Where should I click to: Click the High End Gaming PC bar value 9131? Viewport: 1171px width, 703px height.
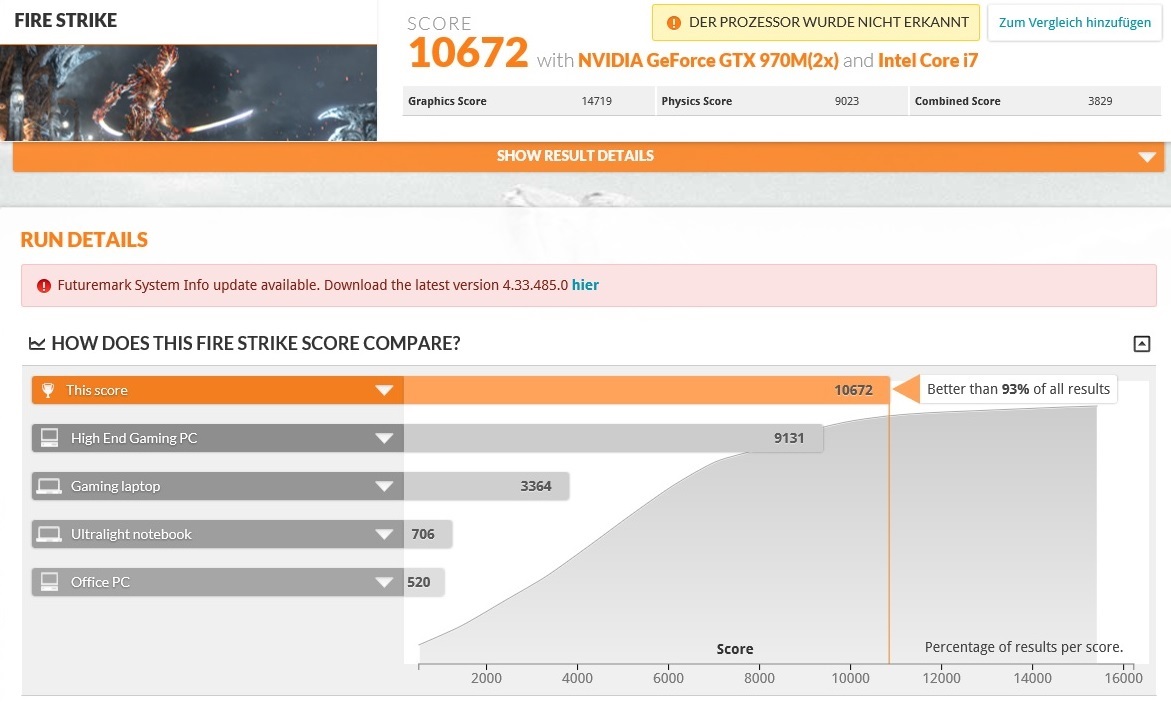point(789,438)
